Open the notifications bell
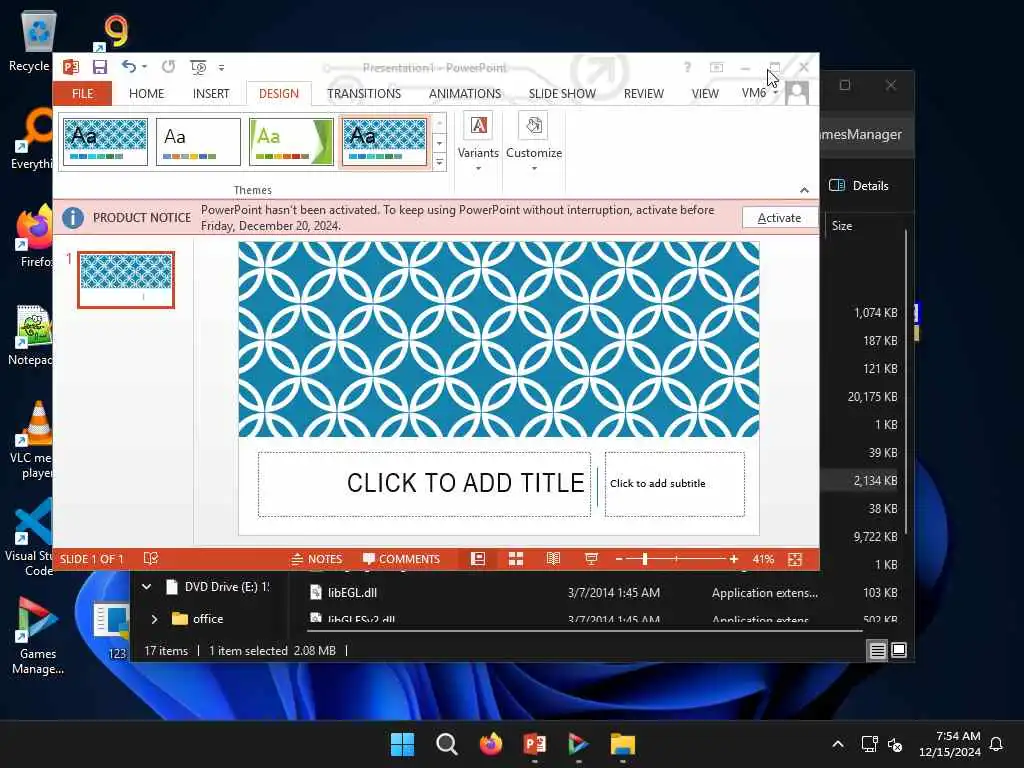Viewport: 1024px width, 768px height. pos(996,744)
